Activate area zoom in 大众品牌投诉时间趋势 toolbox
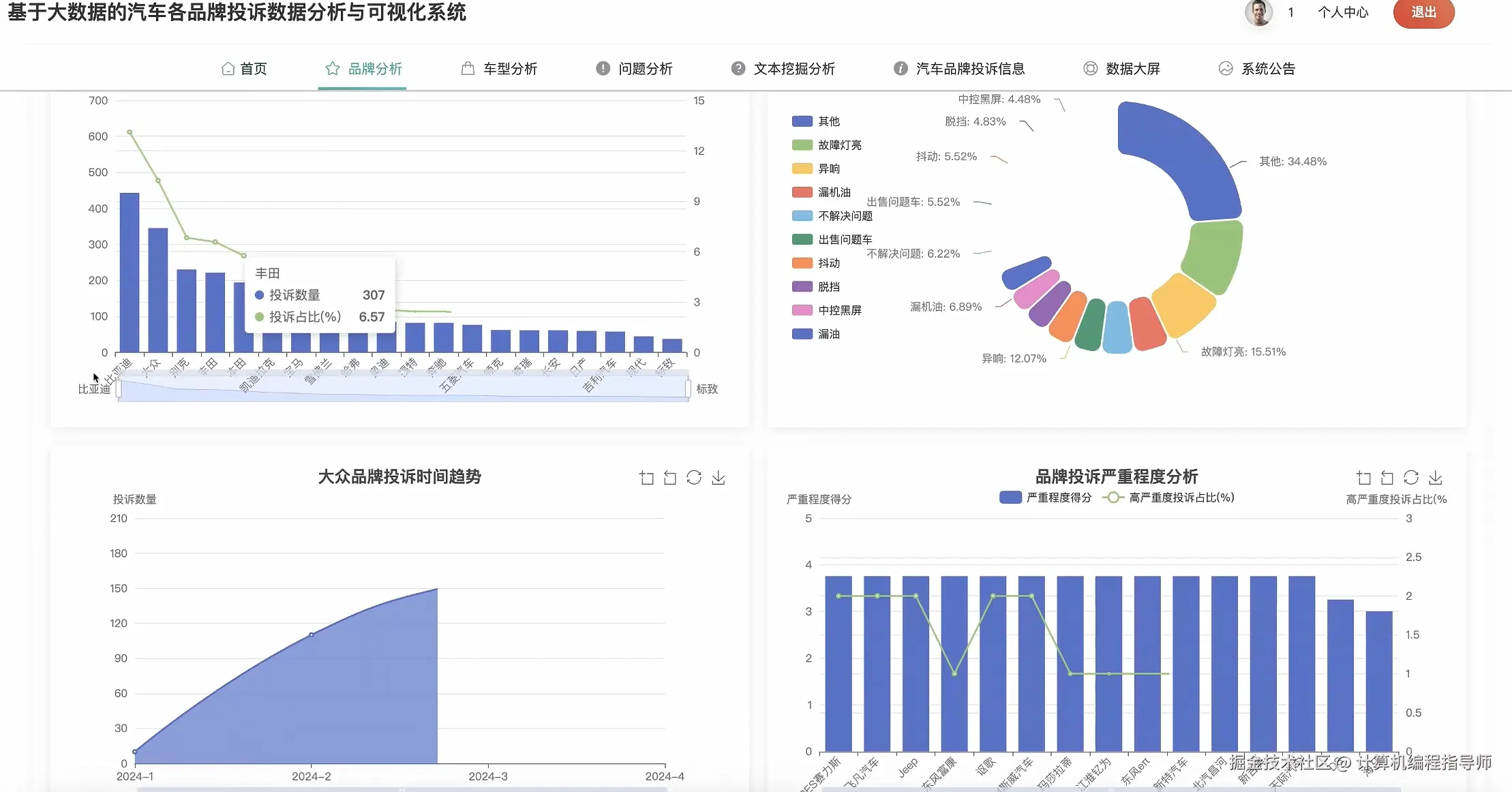This screenshot has height=792, width=1512. click(646, 478)
